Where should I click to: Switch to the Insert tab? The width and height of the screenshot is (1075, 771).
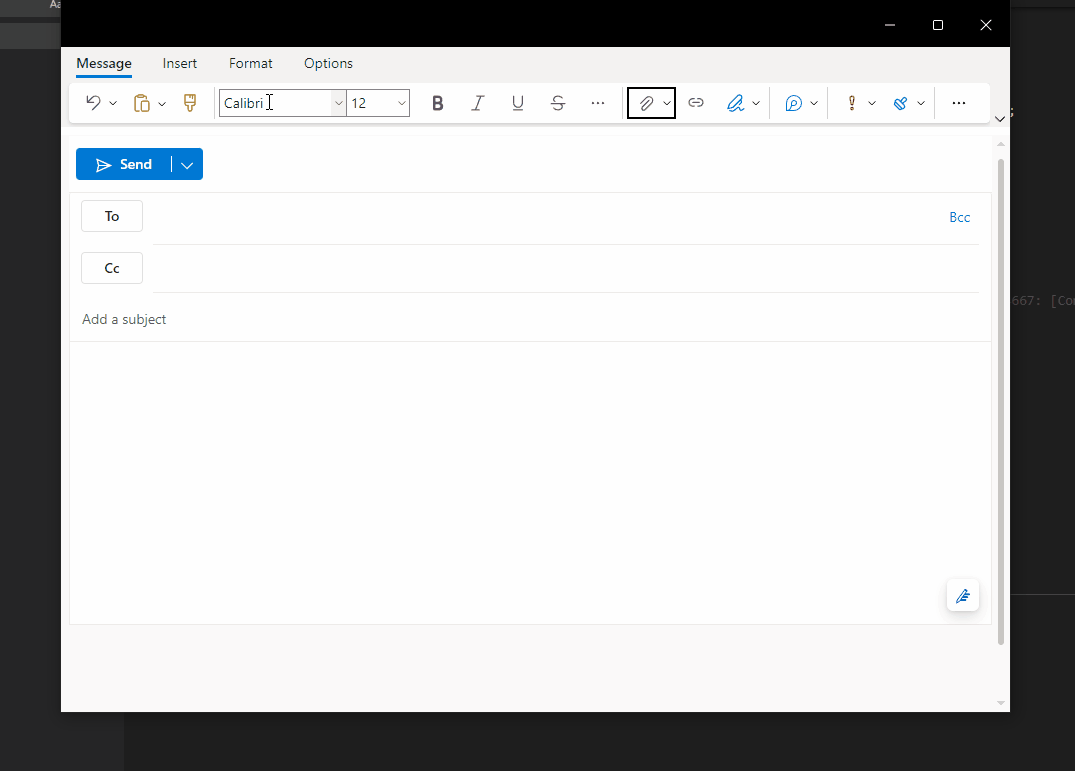[179, 63]
